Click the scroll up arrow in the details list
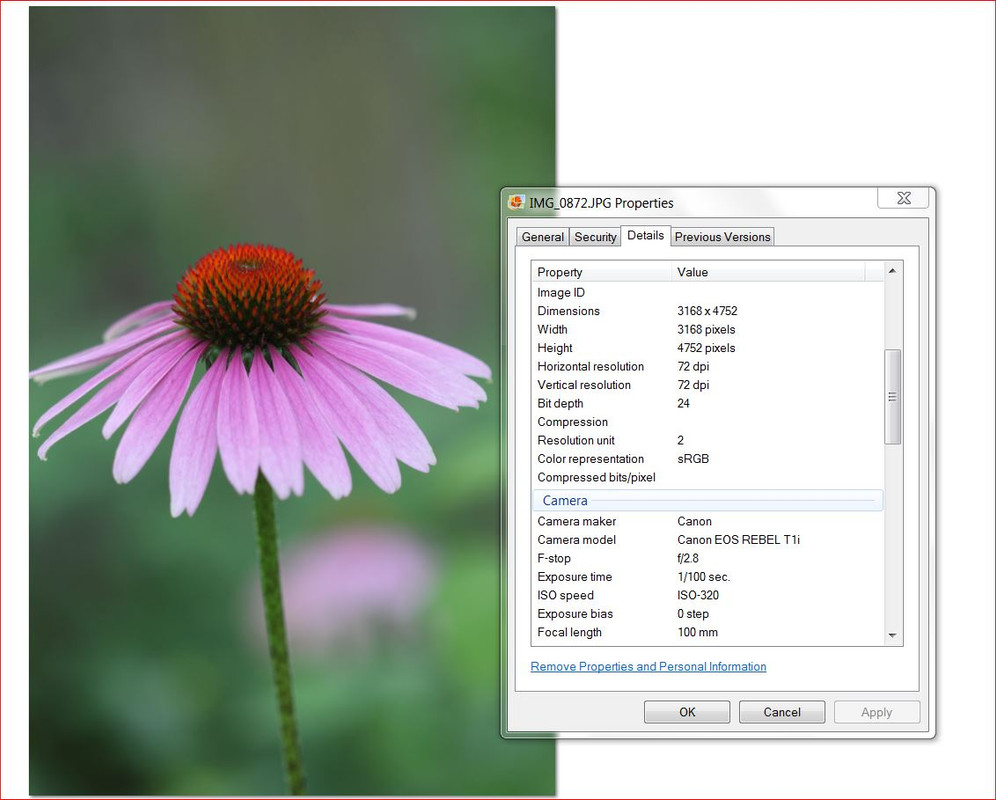Screen dimensions: 996x800 pos(892,271)
